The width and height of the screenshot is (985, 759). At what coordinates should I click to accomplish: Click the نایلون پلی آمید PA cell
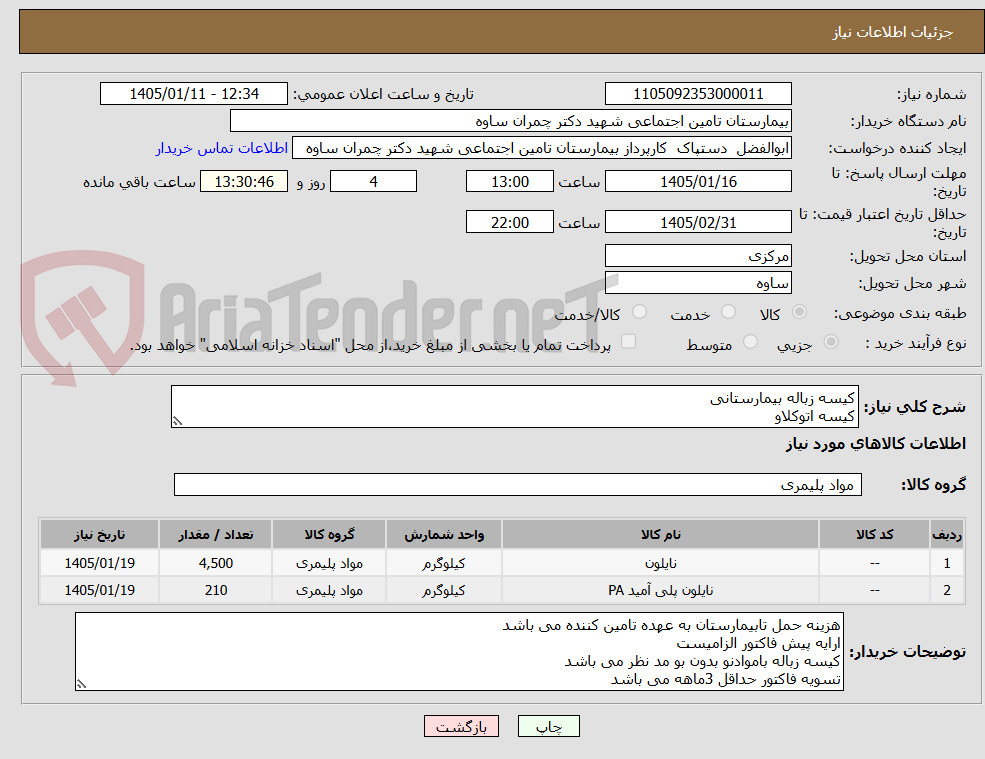tap(660, 590)
